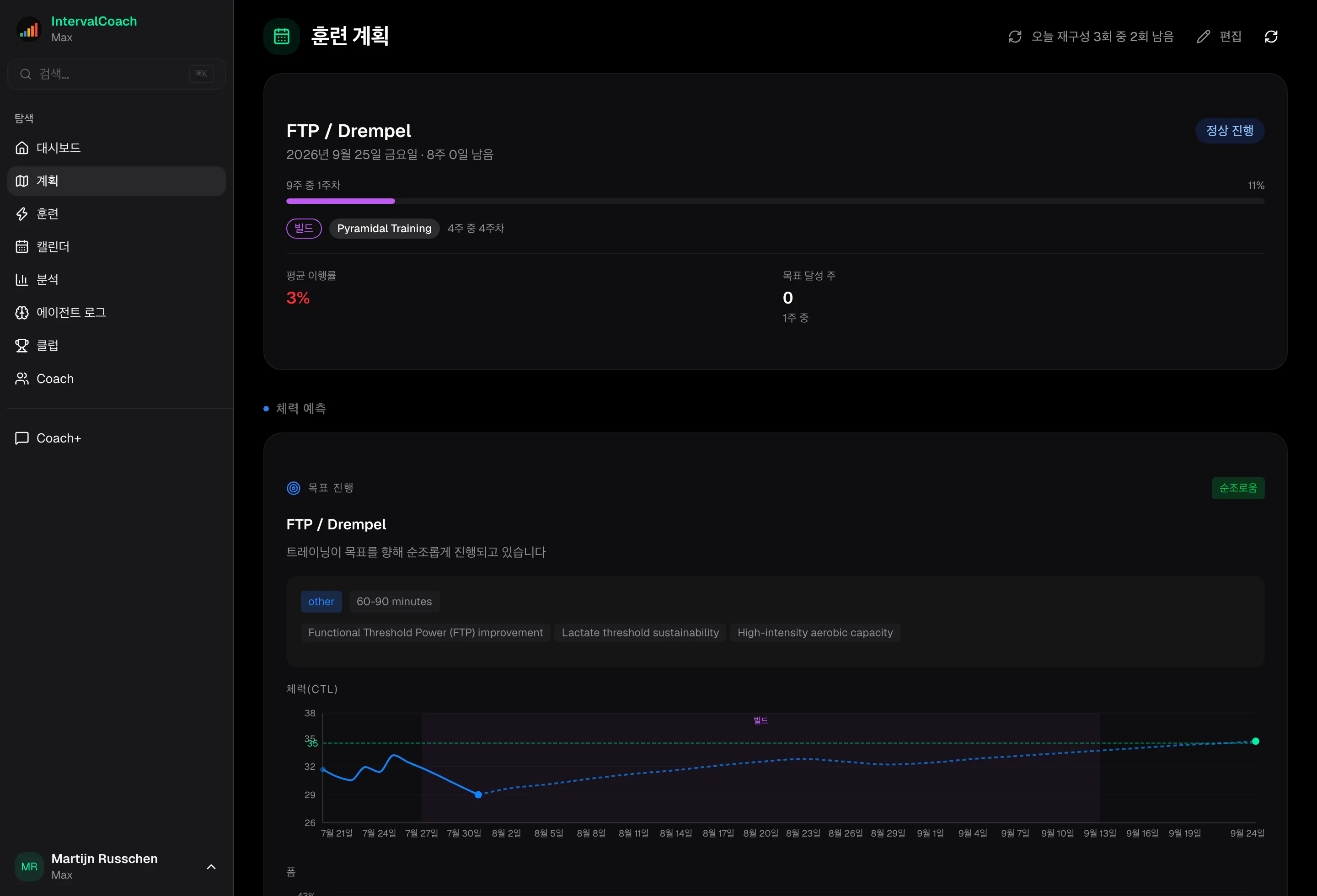The image size is (1317, 896).
Task: Click the pencil edit icon
Action: 1203,36
